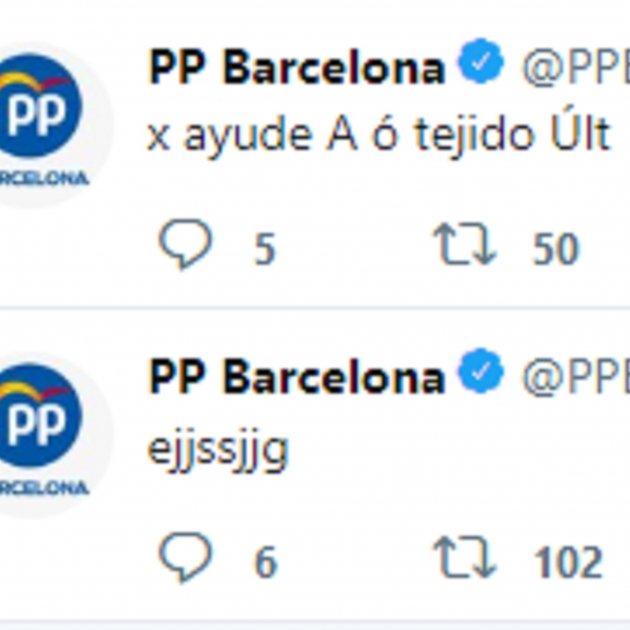Click the @PPB handle on the second tweet
The image size is (630, 630).
click(x=576, y=376)
